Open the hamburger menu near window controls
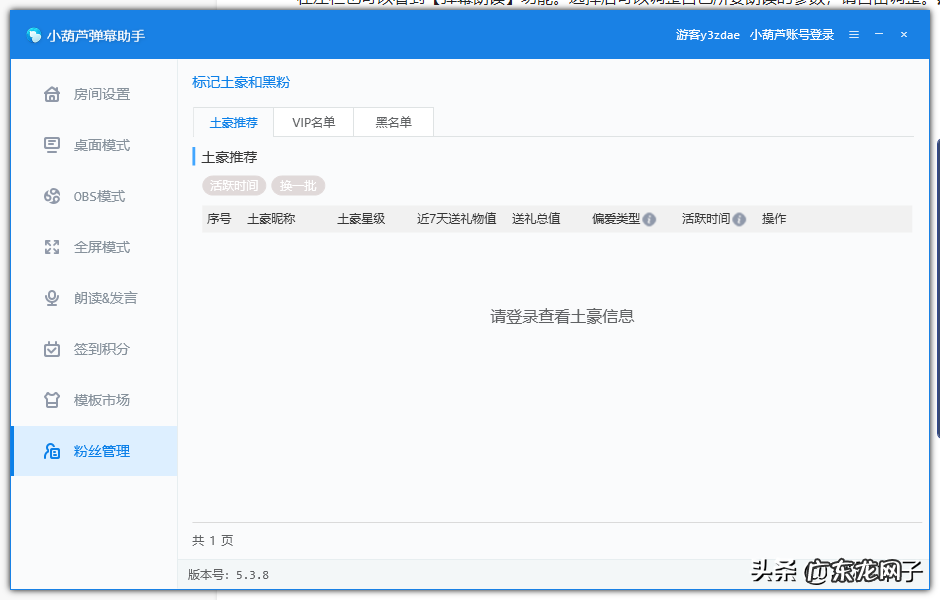 pyautogui.click(x=853, y=34)
